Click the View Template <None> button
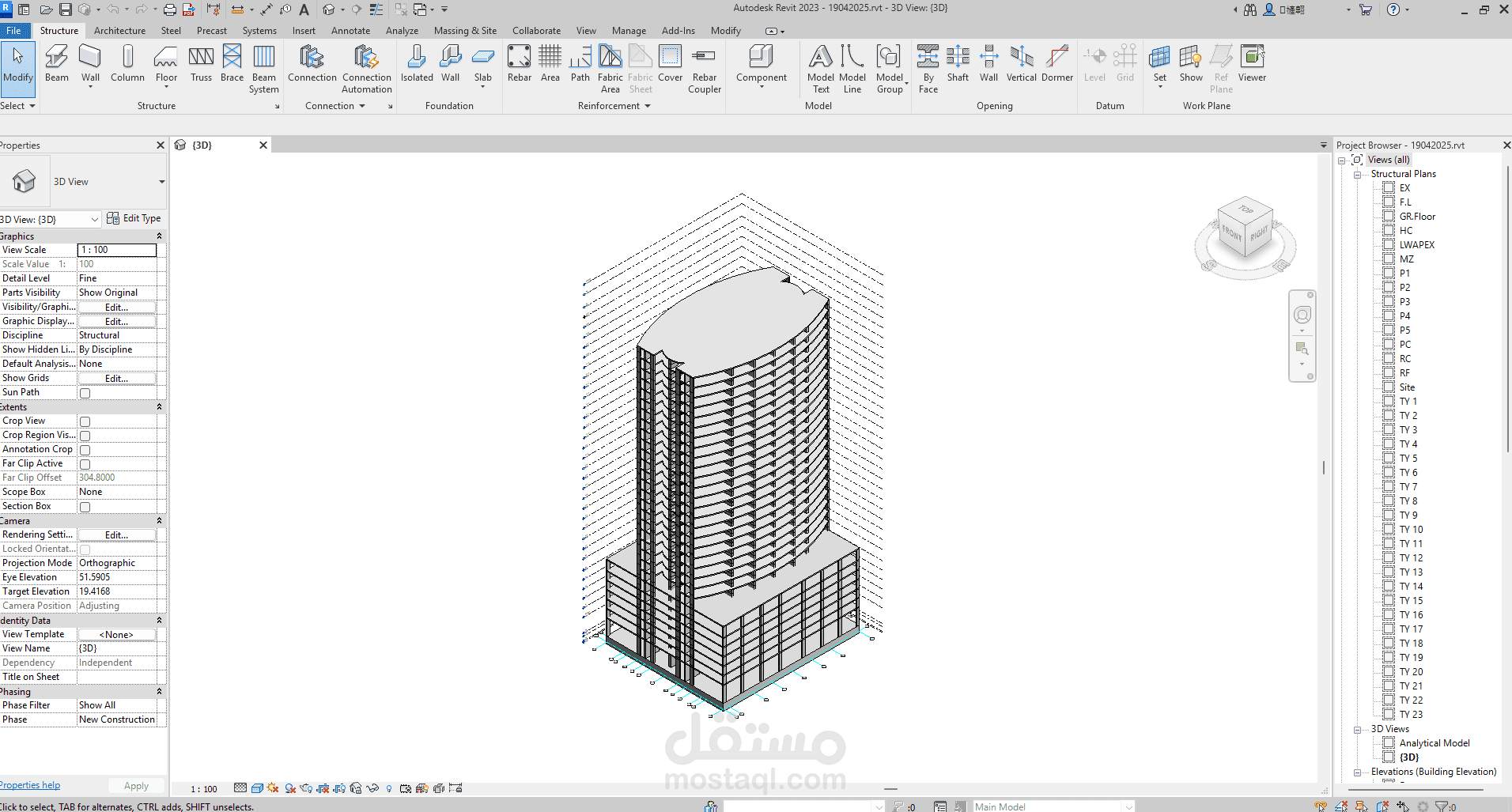The image size is (1512, 812). point(117,635)
